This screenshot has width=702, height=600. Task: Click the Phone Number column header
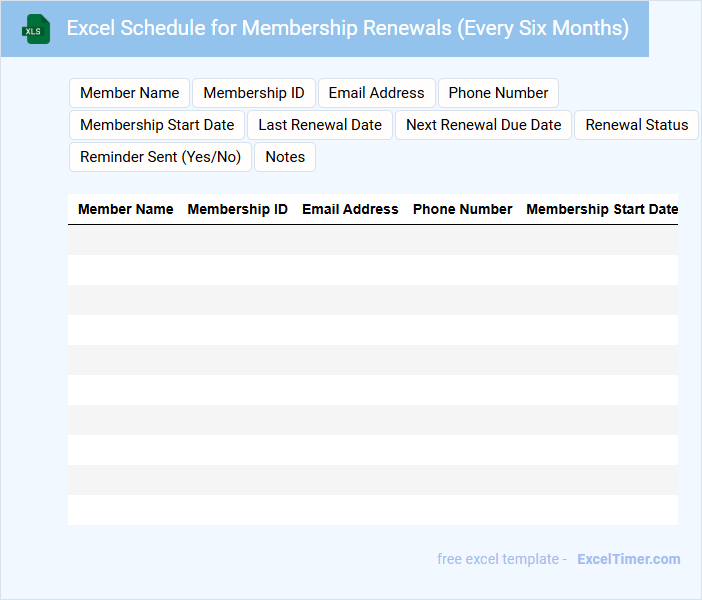(462, 209)
